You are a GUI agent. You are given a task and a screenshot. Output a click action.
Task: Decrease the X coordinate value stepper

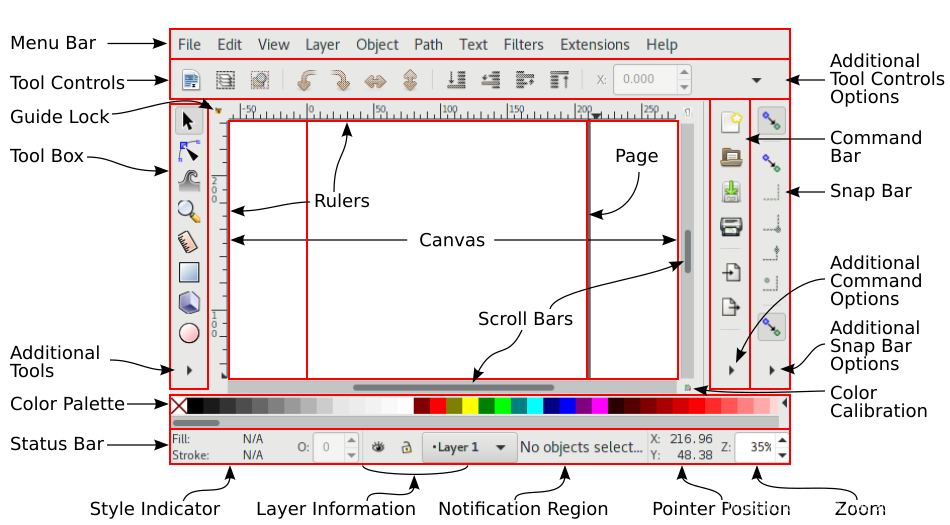coord(684,87)
